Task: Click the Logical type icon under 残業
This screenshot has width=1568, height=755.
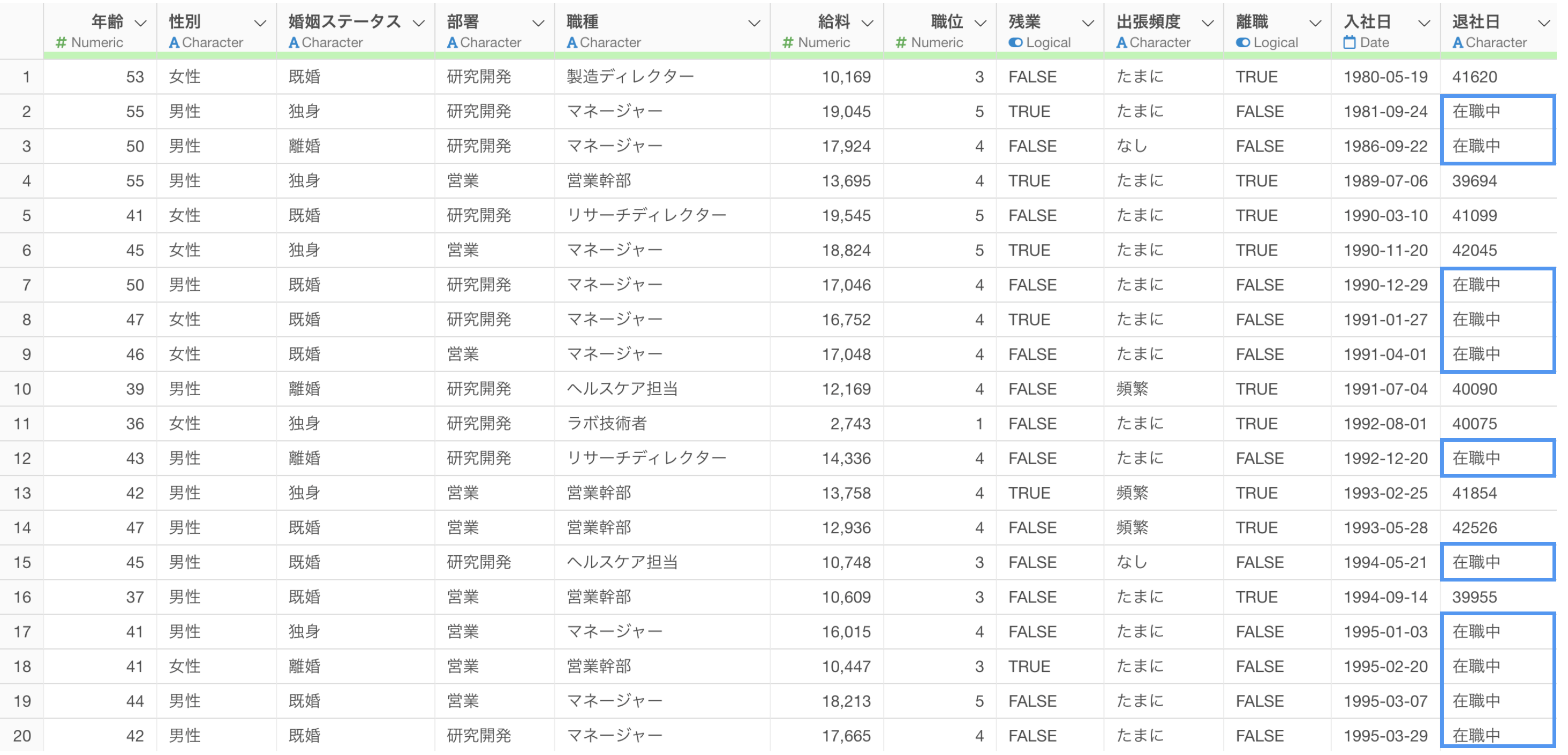Action: (1015, 43)
